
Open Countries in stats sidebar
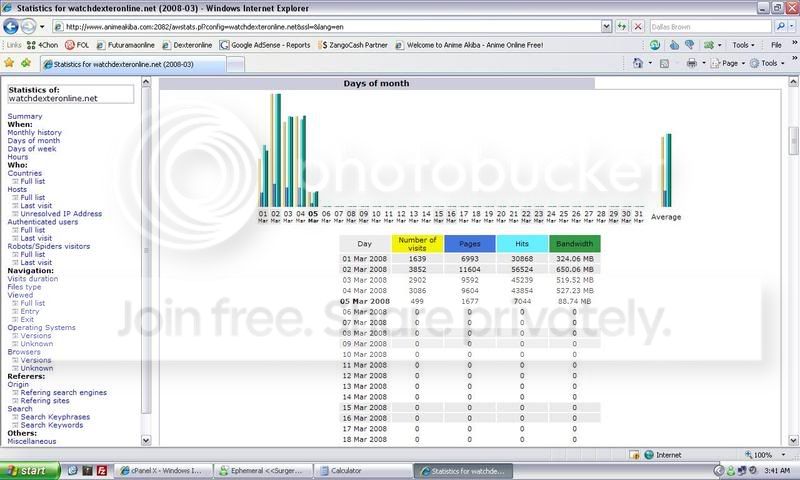tap(24, 173)
